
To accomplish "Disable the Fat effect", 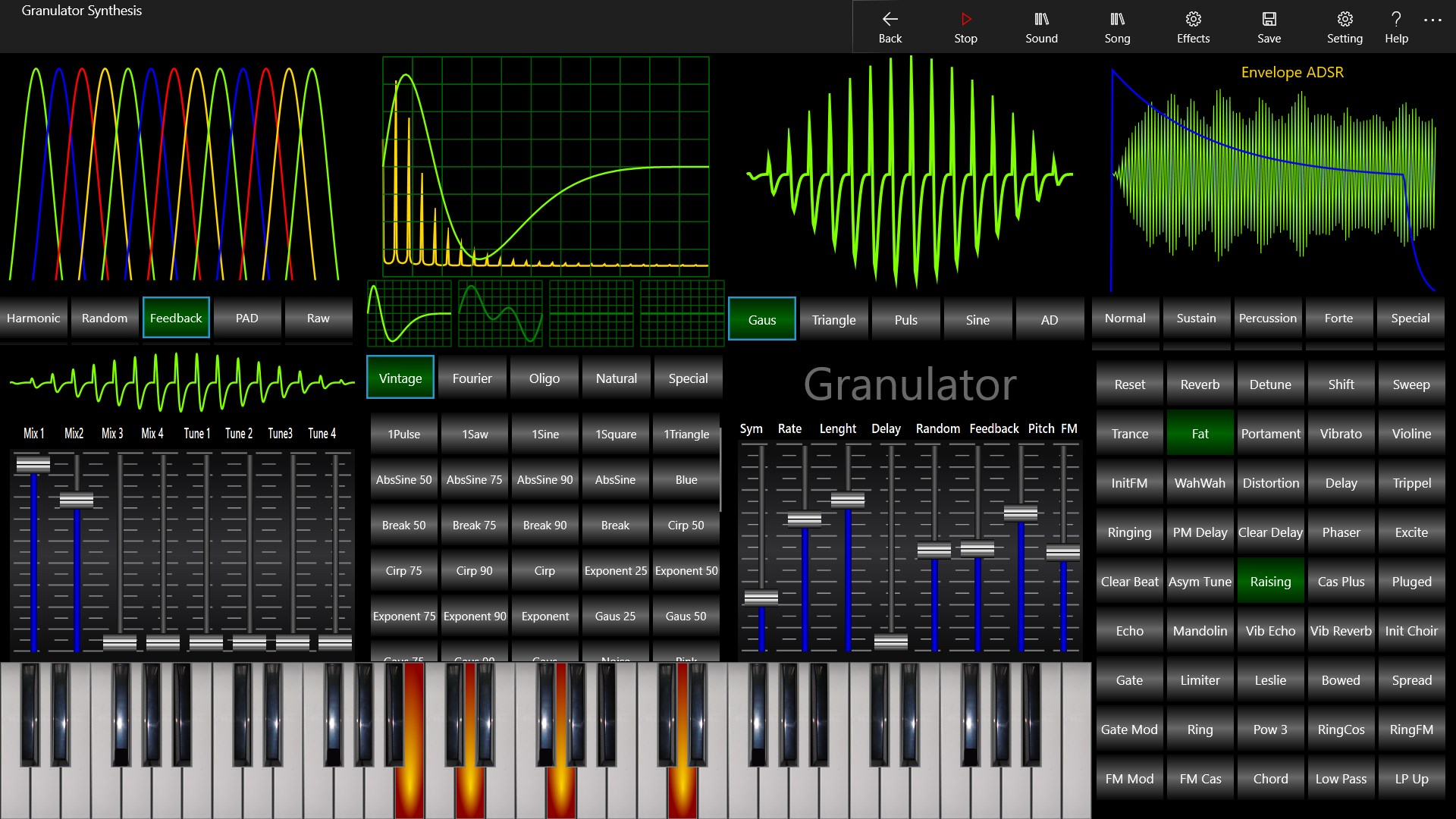I will pyautogui.click(x=1199, y=433).
